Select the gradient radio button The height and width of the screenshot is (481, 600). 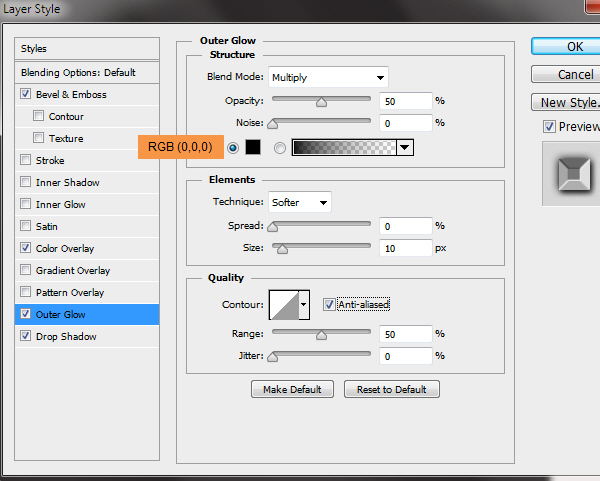point(279,147)
